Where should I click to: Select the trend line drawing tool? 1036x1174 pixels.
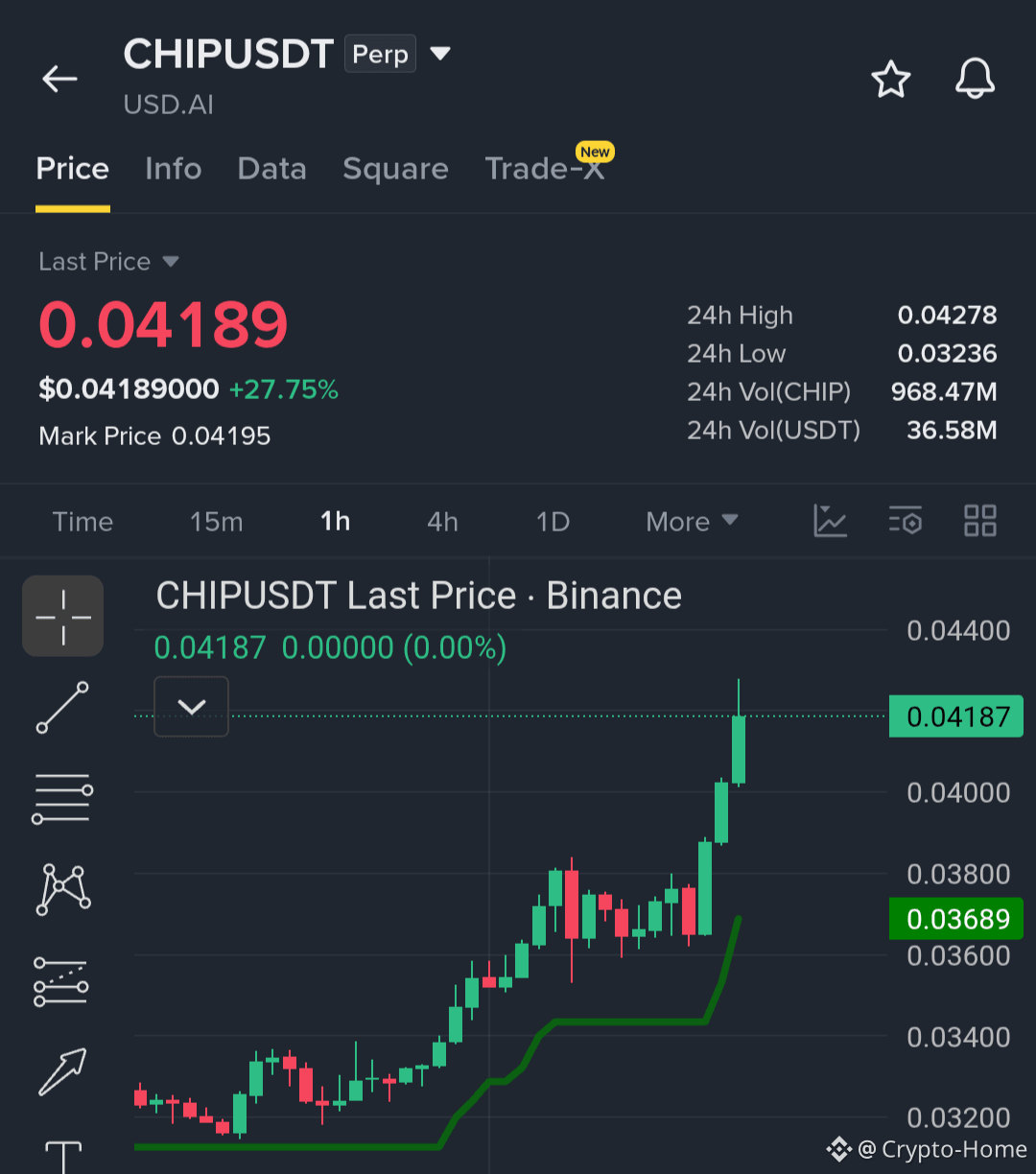pyautogui.click(x=63, y=708)
